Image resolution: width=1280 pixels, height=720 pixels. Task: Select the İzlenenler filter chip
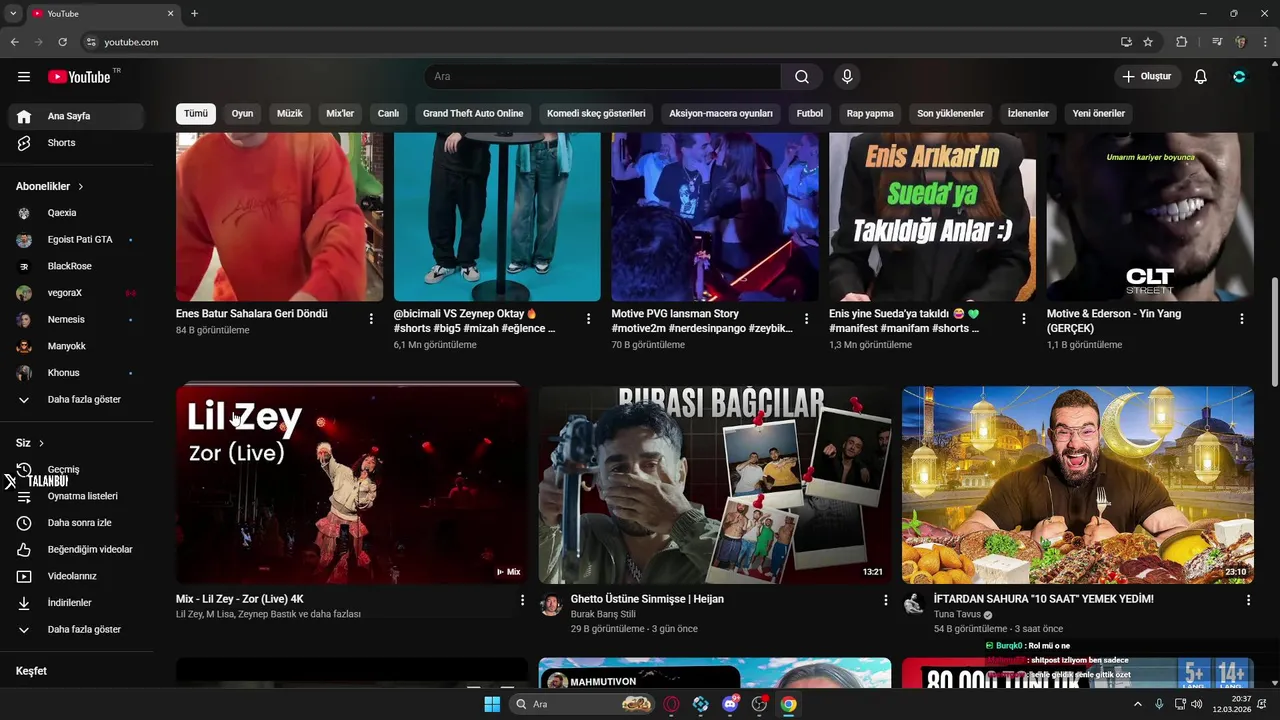click(x=1028, y=114)
